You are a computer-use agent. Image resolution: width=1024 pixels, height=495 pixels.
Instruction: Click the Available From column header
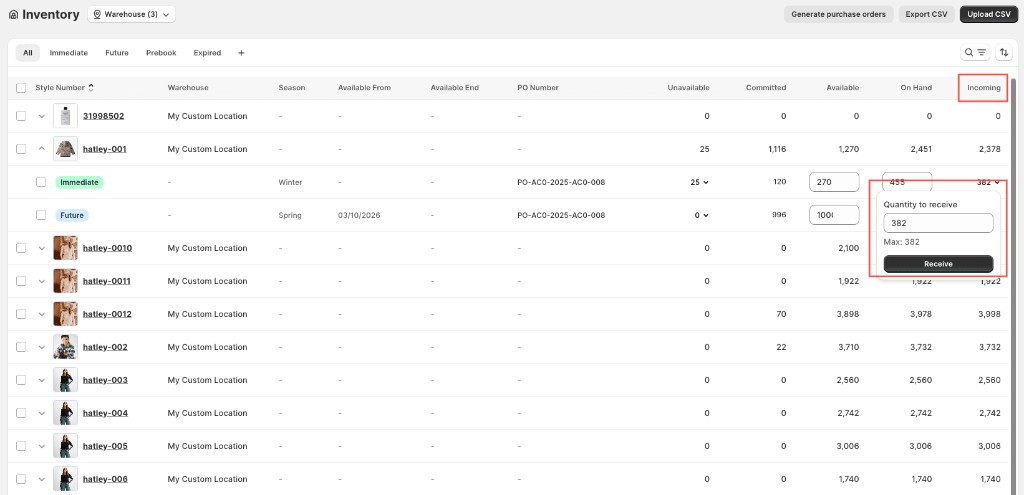point(364,88)
